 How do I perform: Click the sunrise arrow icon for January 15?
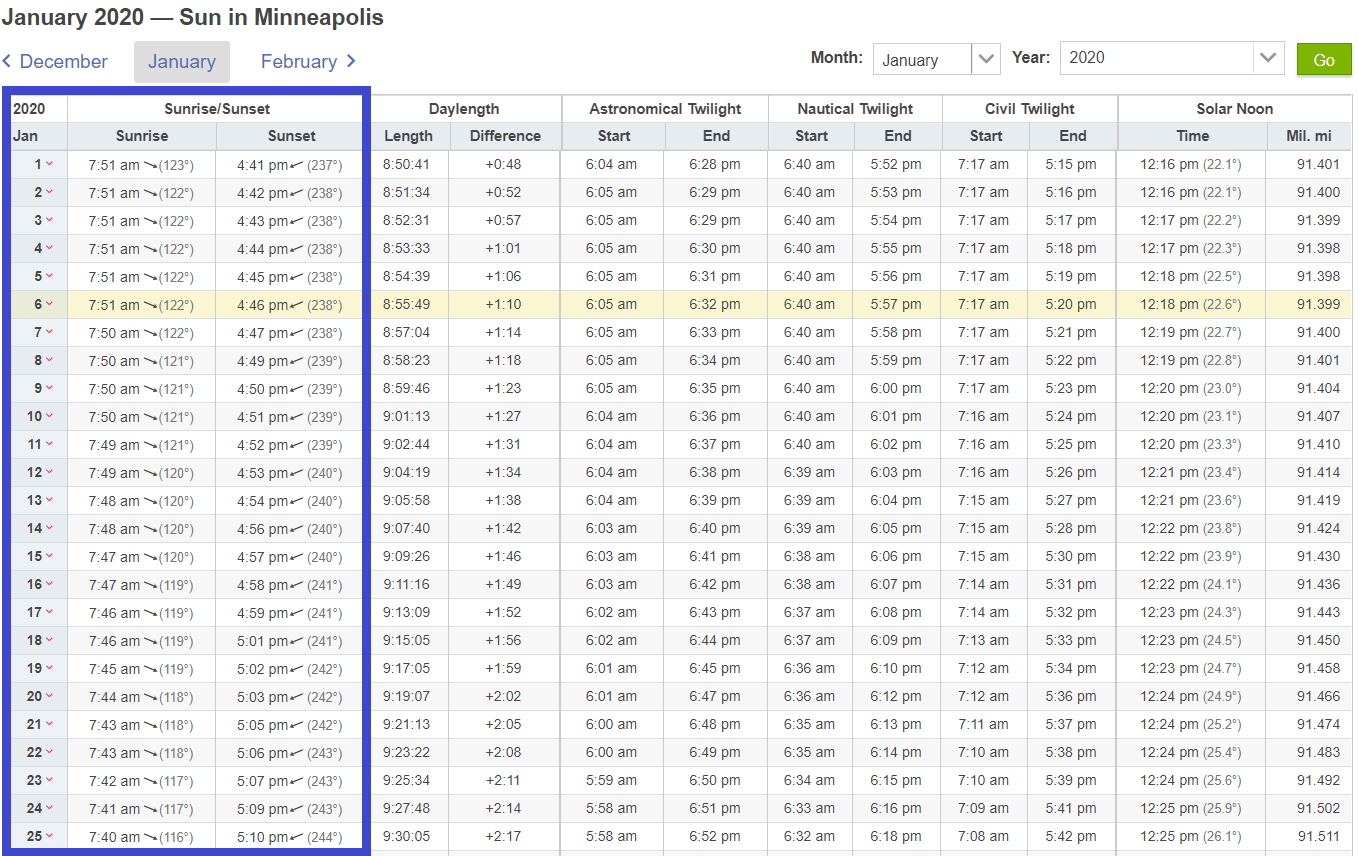[150, 557]
